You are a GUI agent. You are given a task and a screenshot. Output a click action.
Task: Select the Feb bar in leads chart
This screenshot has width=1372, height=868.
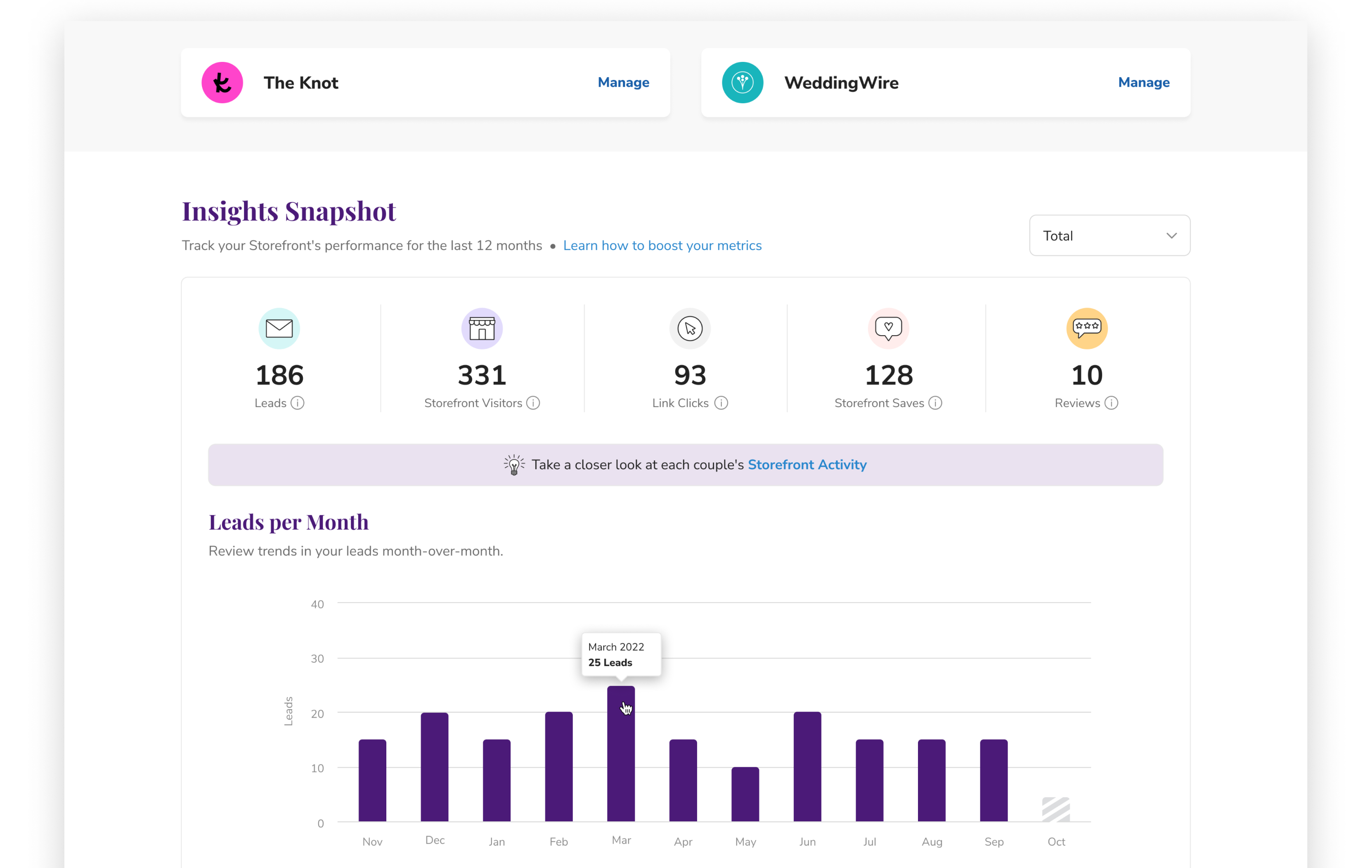coord(559,767)
